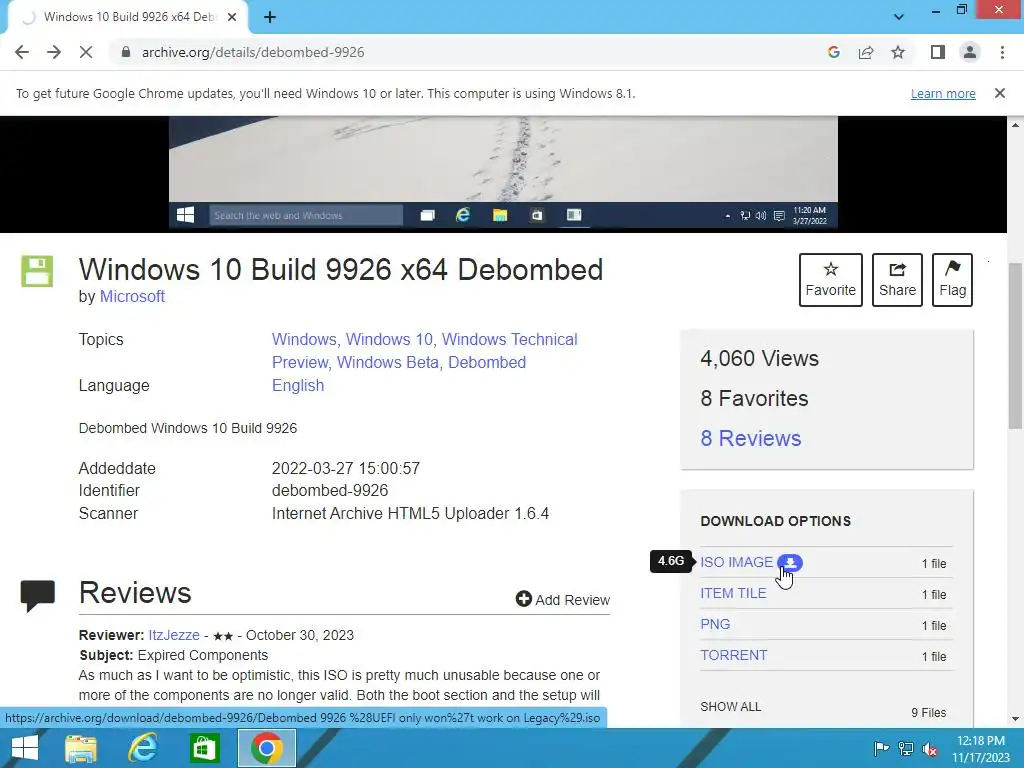Go forward to the next page
Viewport: 1024px width, 768px height.
(54, 52)
